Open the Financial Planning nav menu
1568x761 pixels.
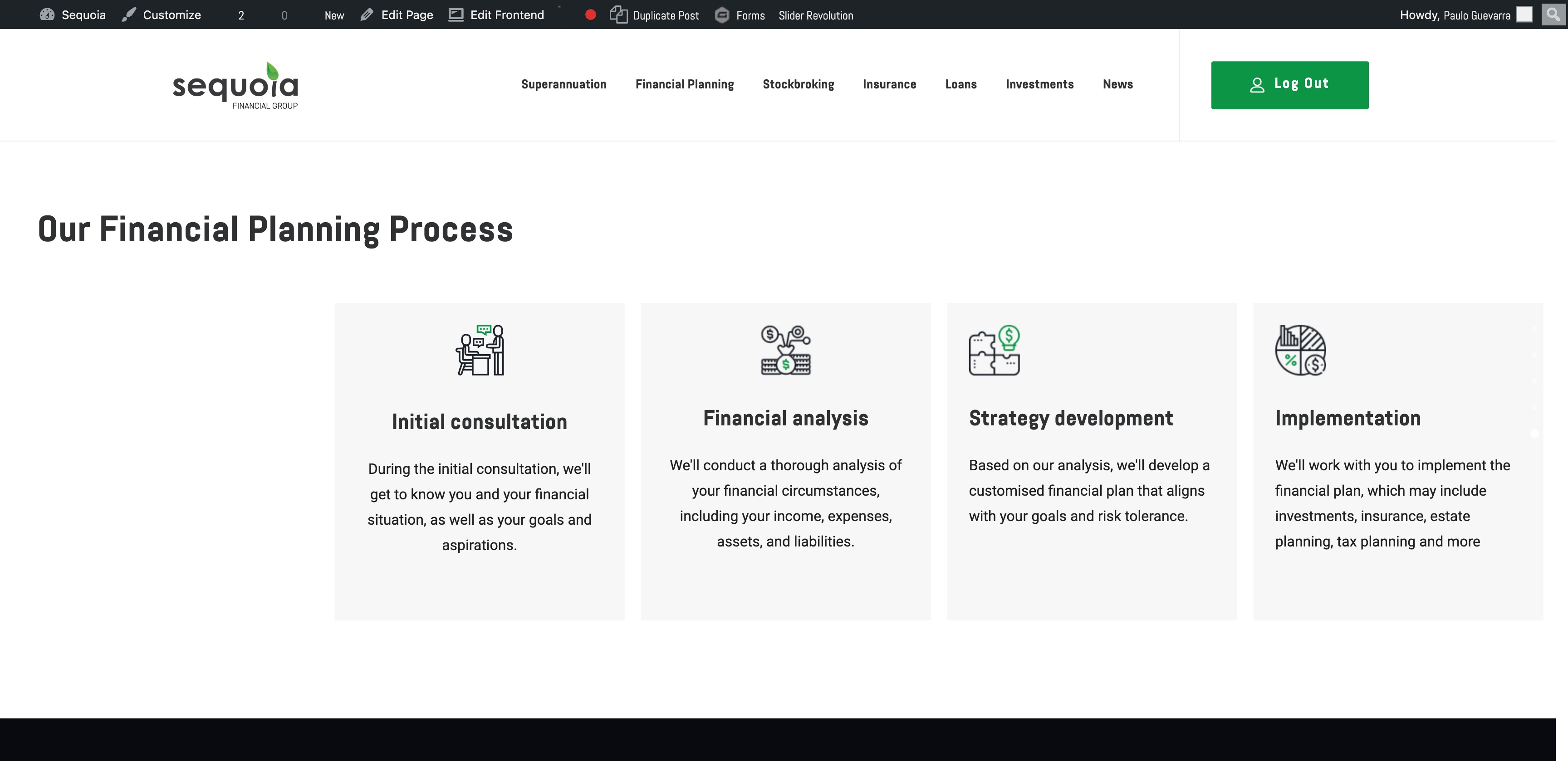tap(684, 84)
